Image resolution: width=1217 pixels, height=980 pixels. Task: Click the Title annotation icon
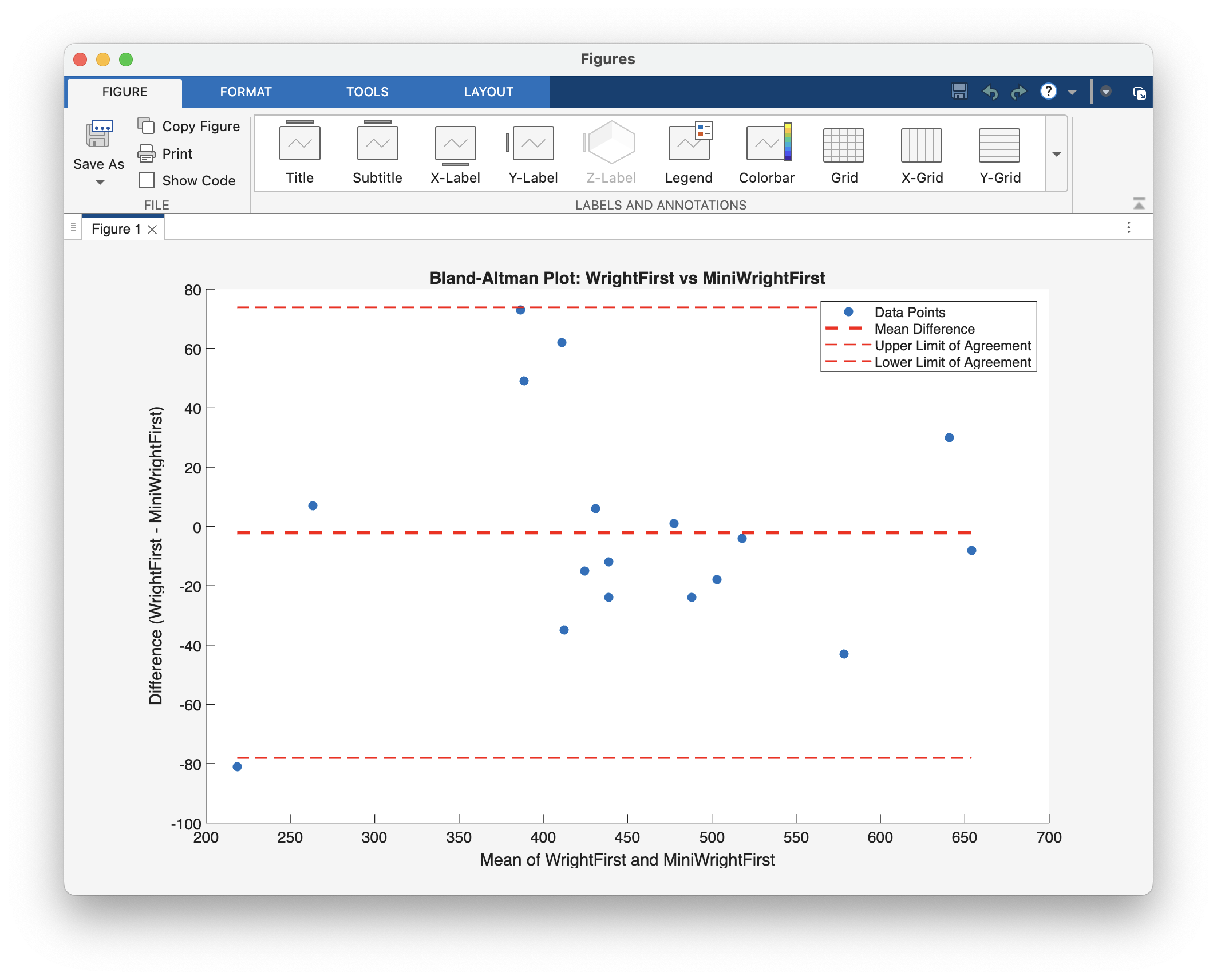[x=299, y=143]
